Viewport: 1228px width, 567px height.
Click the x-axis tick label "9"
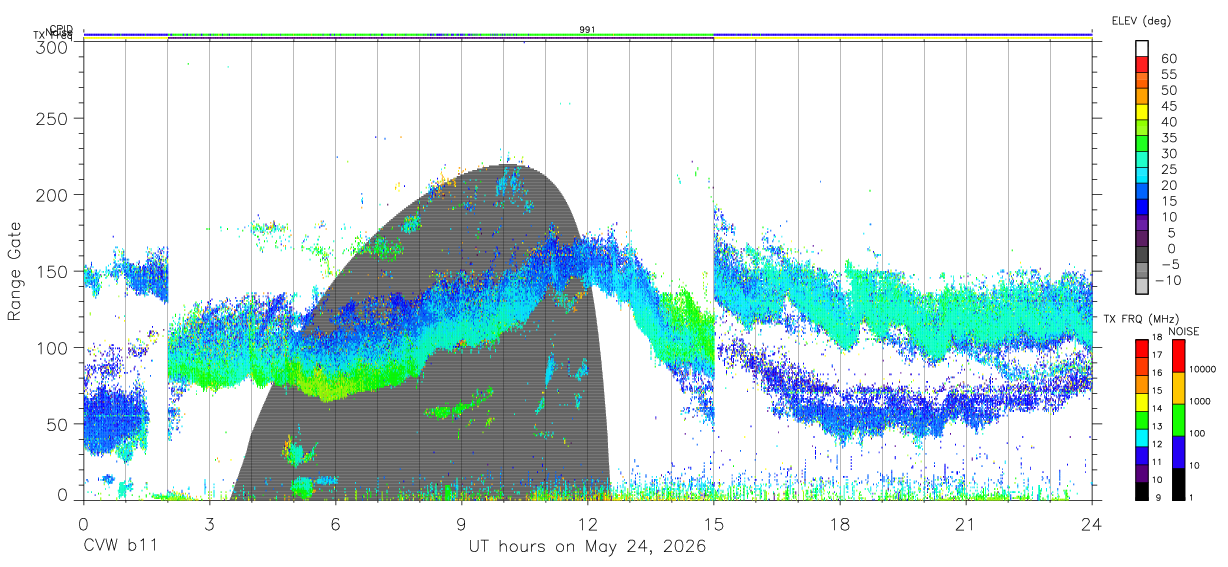pyautogui.click(x=461, y=524)
